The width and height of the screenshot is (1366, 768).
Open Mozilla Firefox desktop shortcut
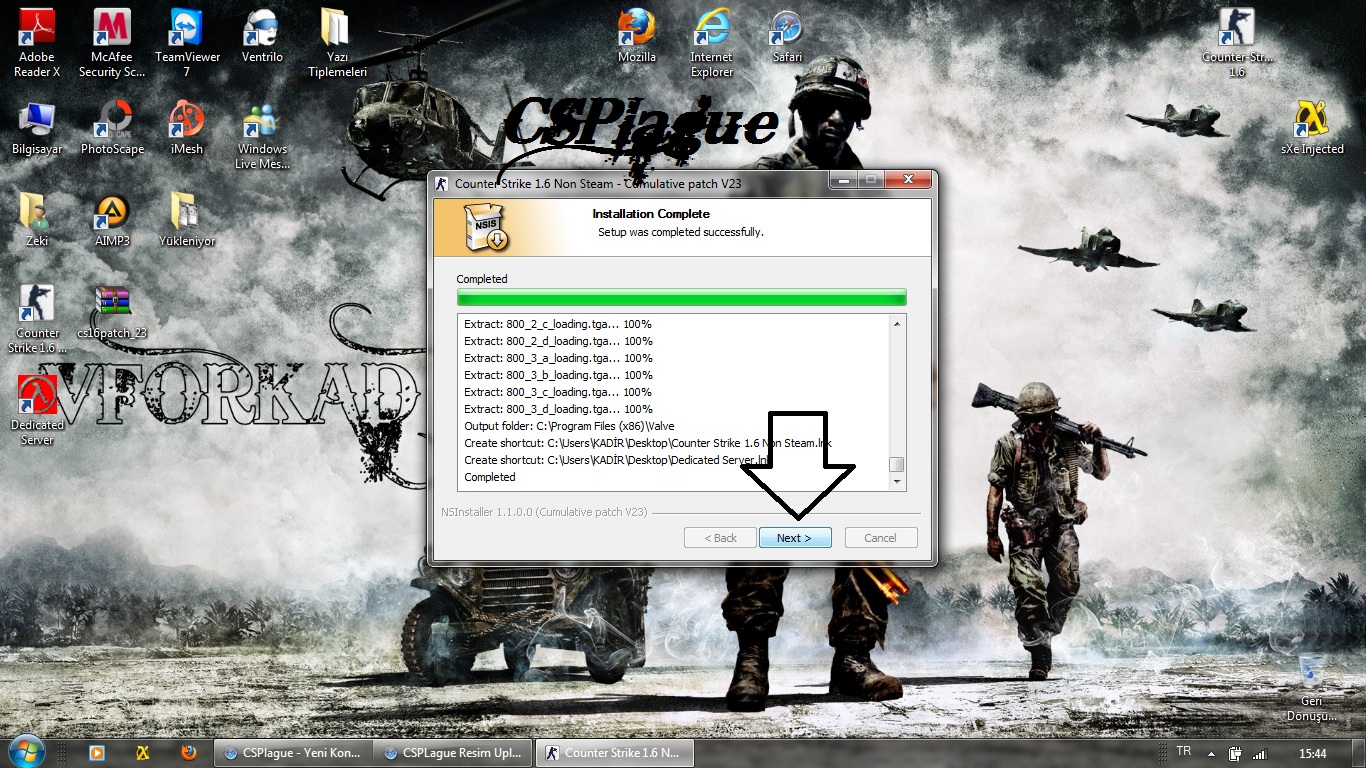636,29
